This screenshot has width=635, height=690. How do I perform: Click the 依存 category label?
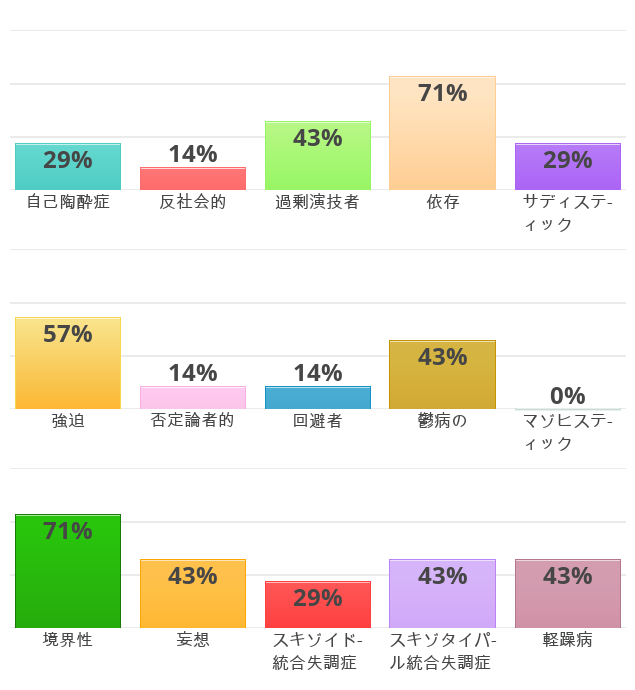tap(442, 202)
